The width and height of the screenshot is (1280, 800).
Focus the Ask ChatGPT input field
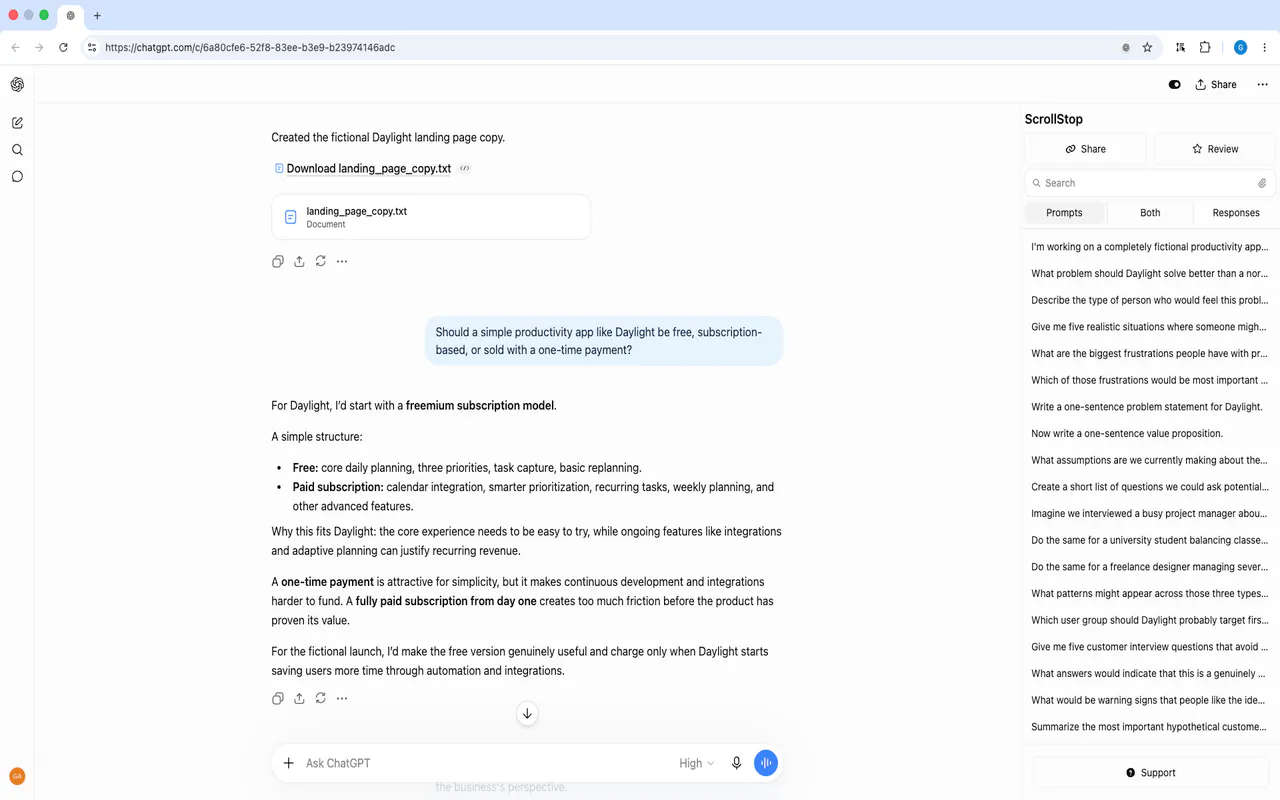[485, 763]
